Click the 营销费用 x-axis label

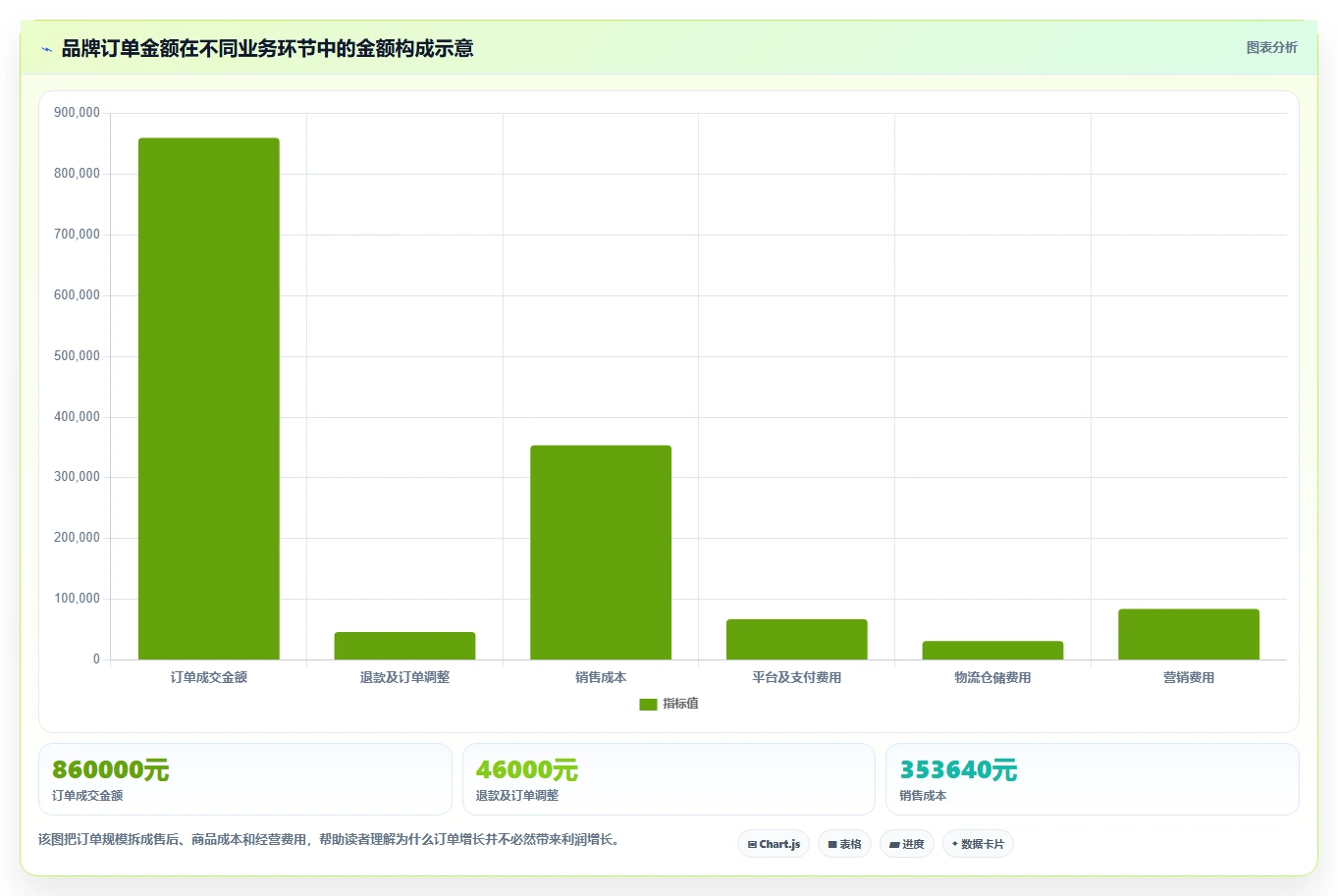[1188, 677]
